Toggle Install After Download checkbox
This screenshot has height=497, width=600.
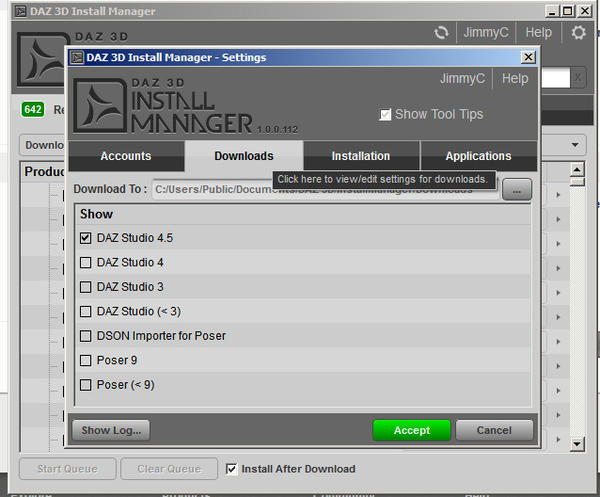(x=231, y=469)
